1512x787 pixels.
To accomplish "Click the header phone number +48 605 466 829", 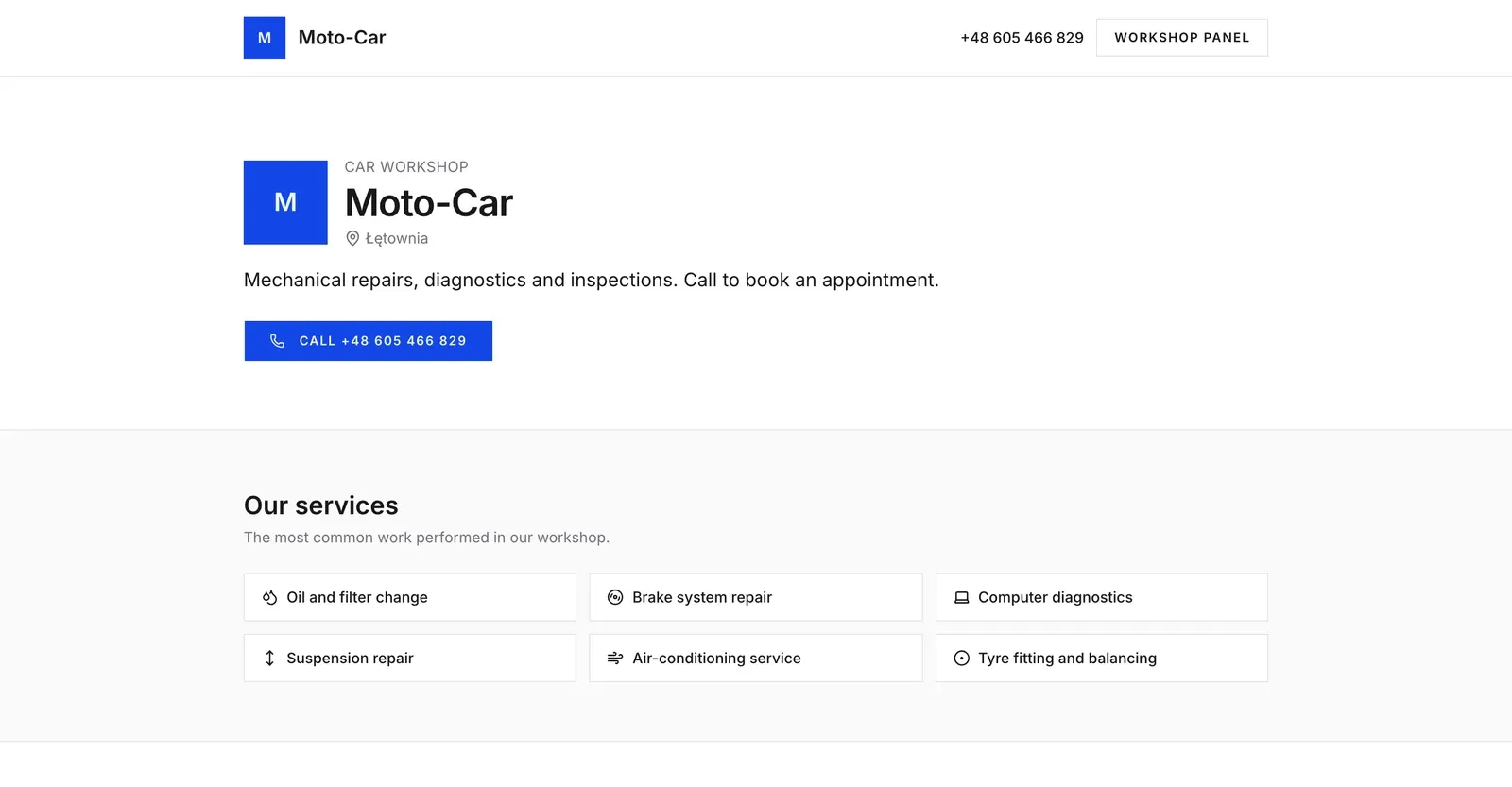I will pos(1022,38).
